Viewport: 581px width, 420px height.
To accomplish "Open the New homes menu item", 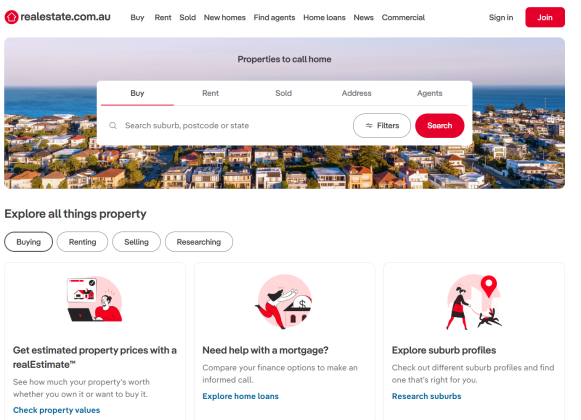I will (x=225, y=17).
